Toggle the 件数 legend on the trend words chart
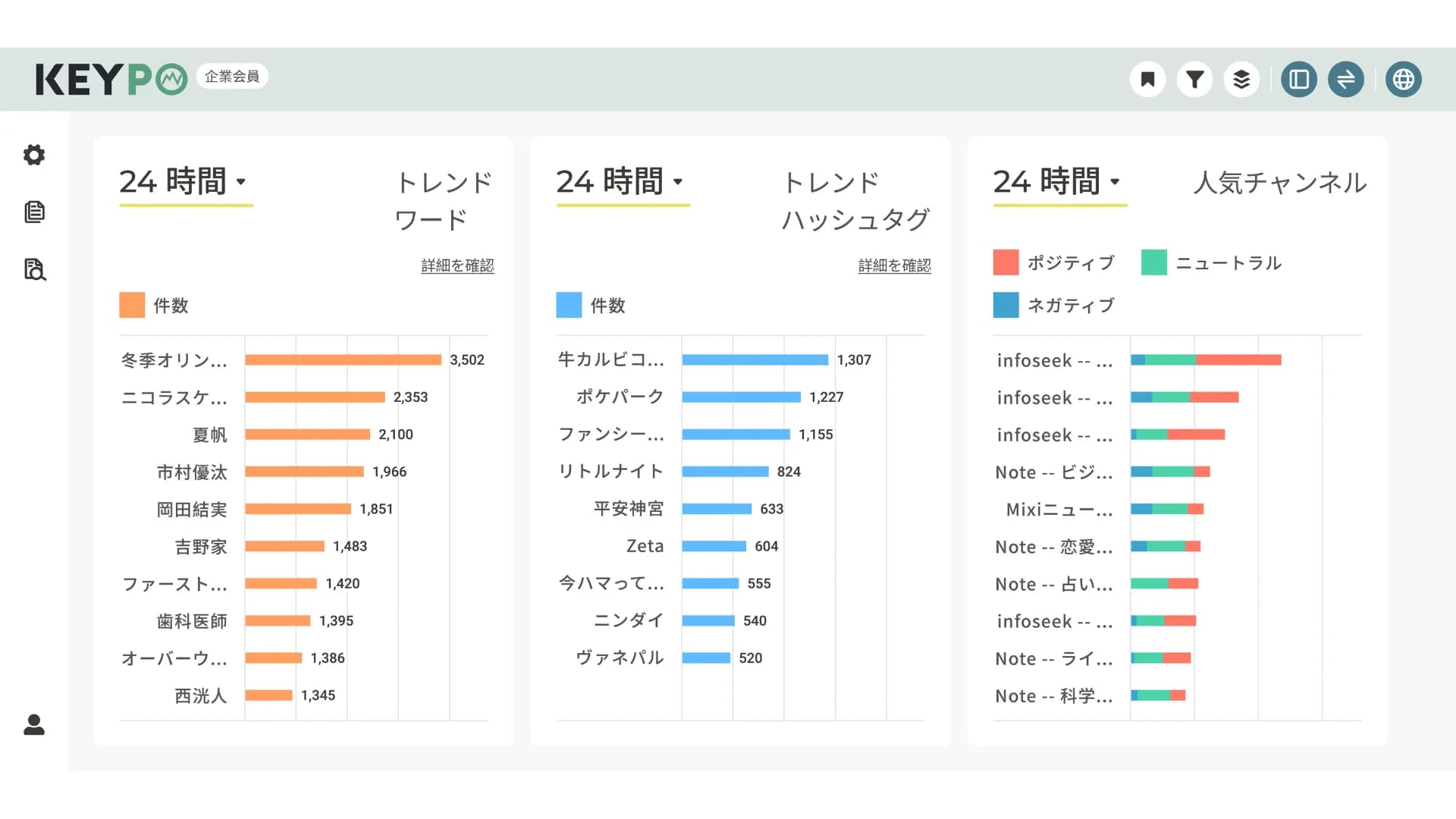This screenshot has width=1456, height=819. pos(155,305)
